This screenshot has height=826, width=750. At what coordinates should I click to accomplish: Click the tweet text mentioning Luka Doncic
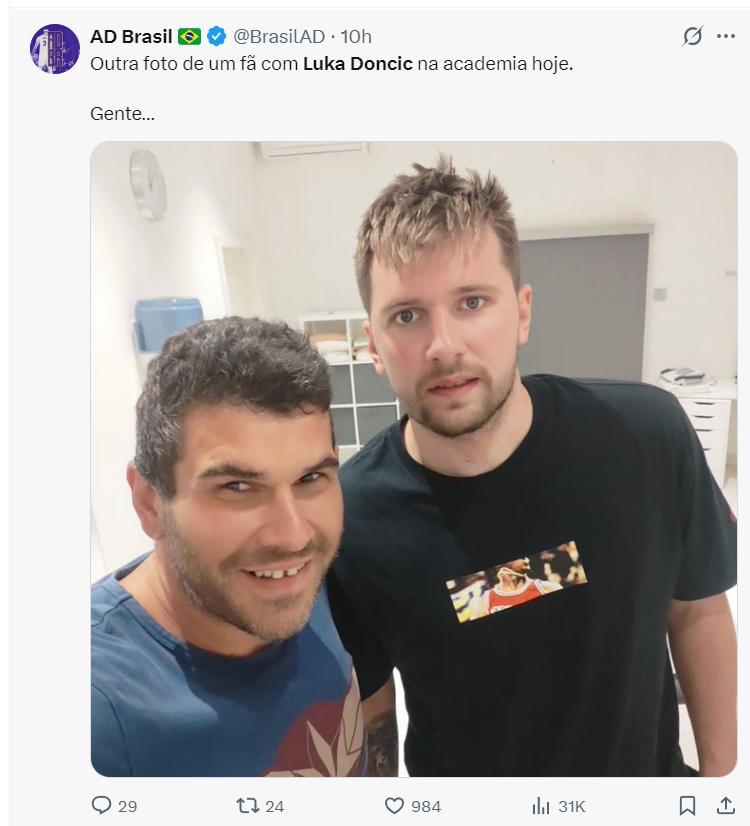click(331, 64)
